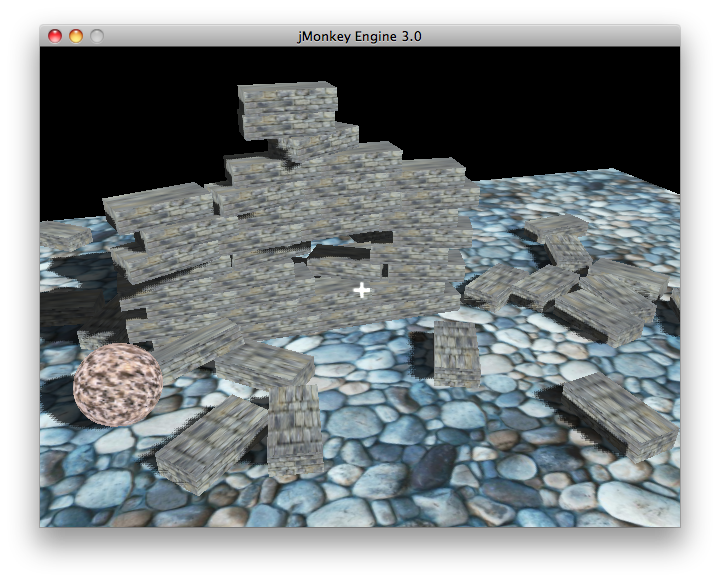Click the jMonkey Engine 3.0 title text
The width and height of the screenshot is (720, 582).
click(360, 36)
